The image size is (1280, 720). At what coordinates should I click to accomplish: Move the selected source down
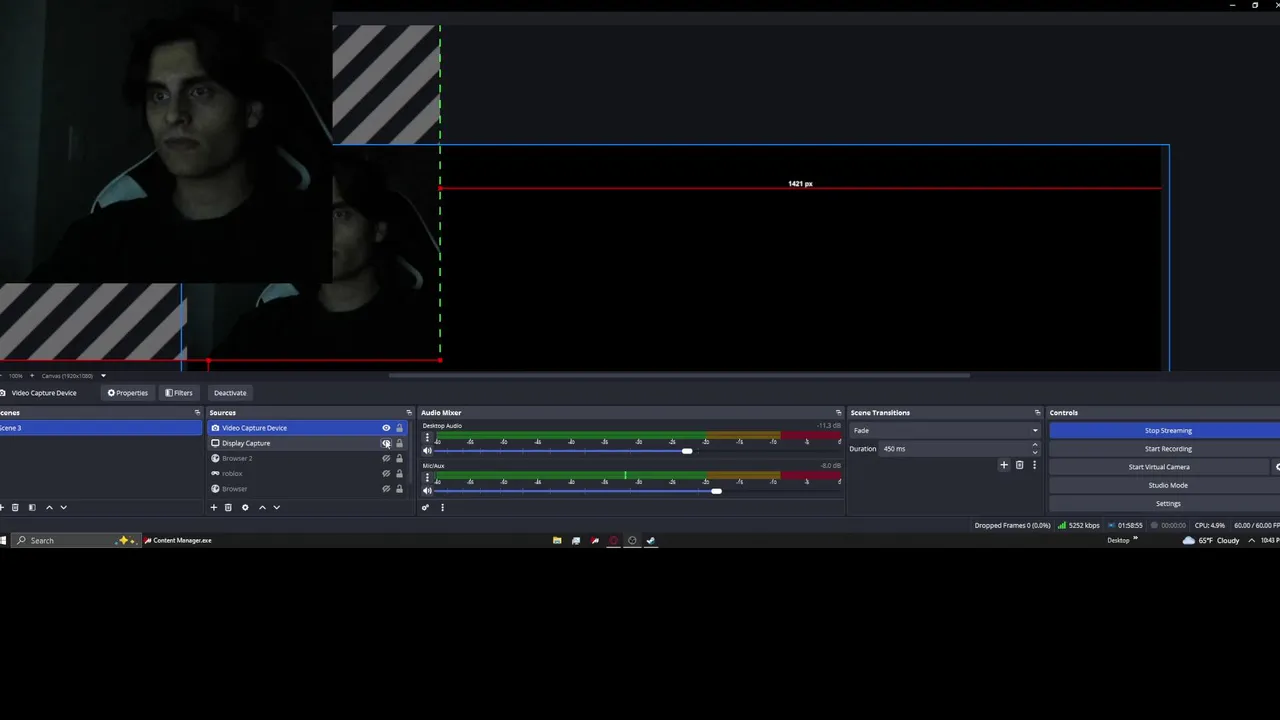point(277,507)
